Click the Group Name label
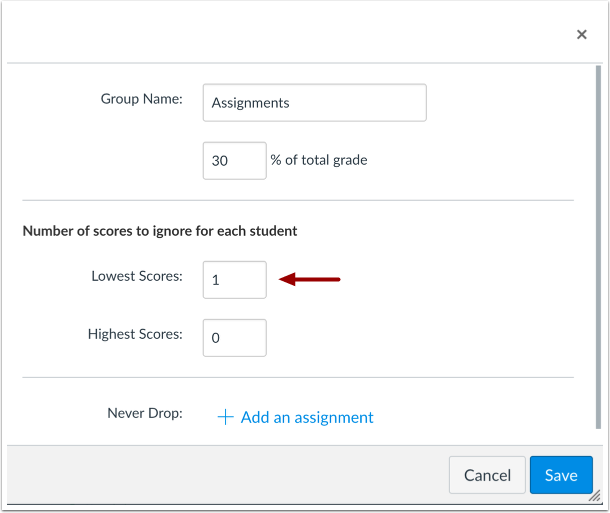This screenshot has height=513, width=610. (x=142, y=99)
